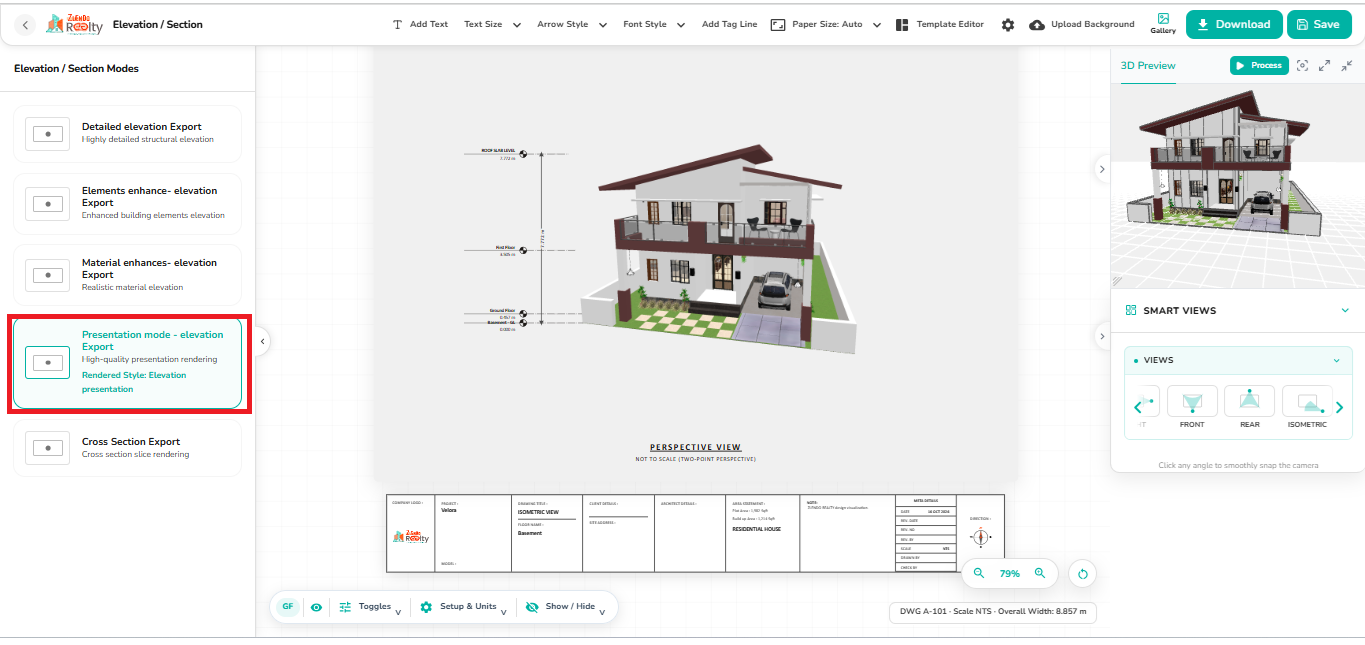Click upper expand arrow beside 3D Preview panel

(1101, 169)
